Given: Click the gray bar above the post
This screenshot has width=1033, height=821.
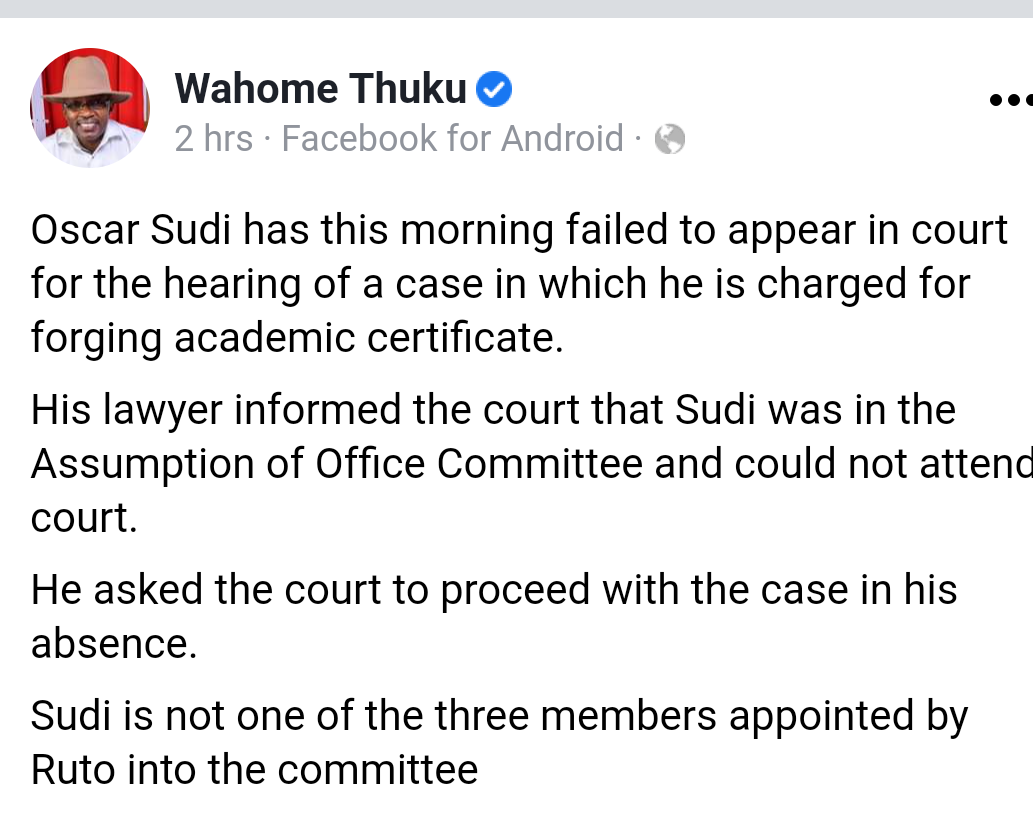Looking at the screenshot, I should [x=516, y=9].
